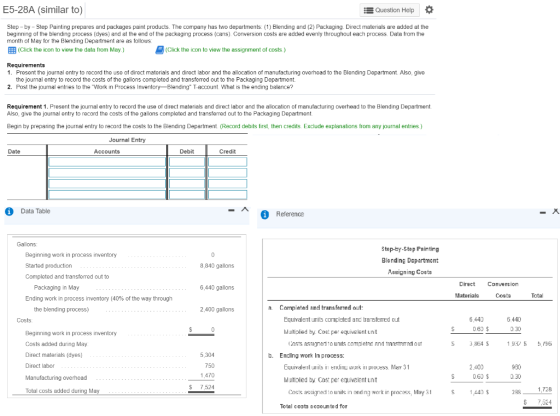
Task: Collapse the Data Table panel with the caret
Action: 245,209
